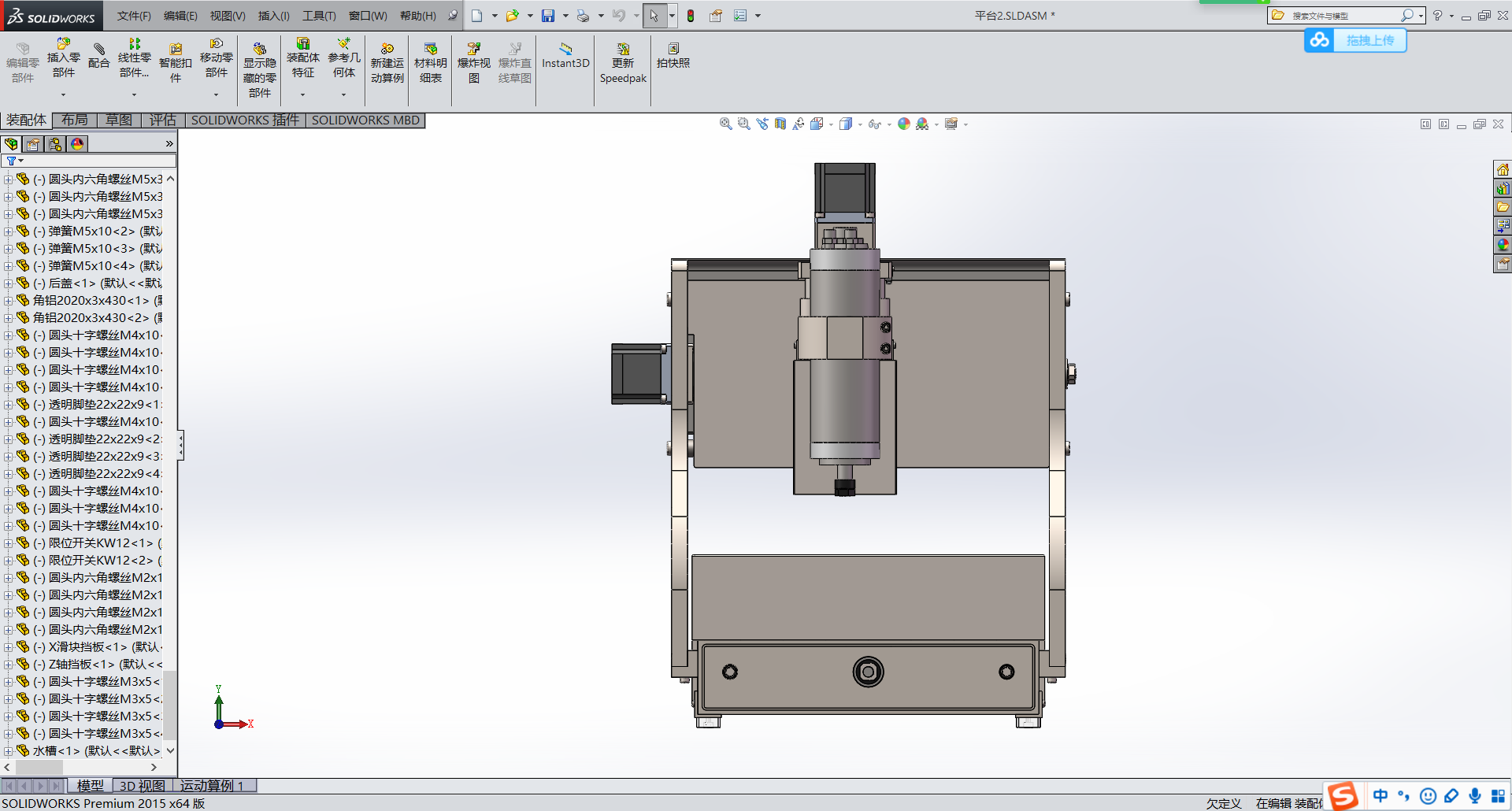Click Zoom to Fit magnifier icon
Image resolution: width=1512 pixels, height=811 pixels.
725,124
